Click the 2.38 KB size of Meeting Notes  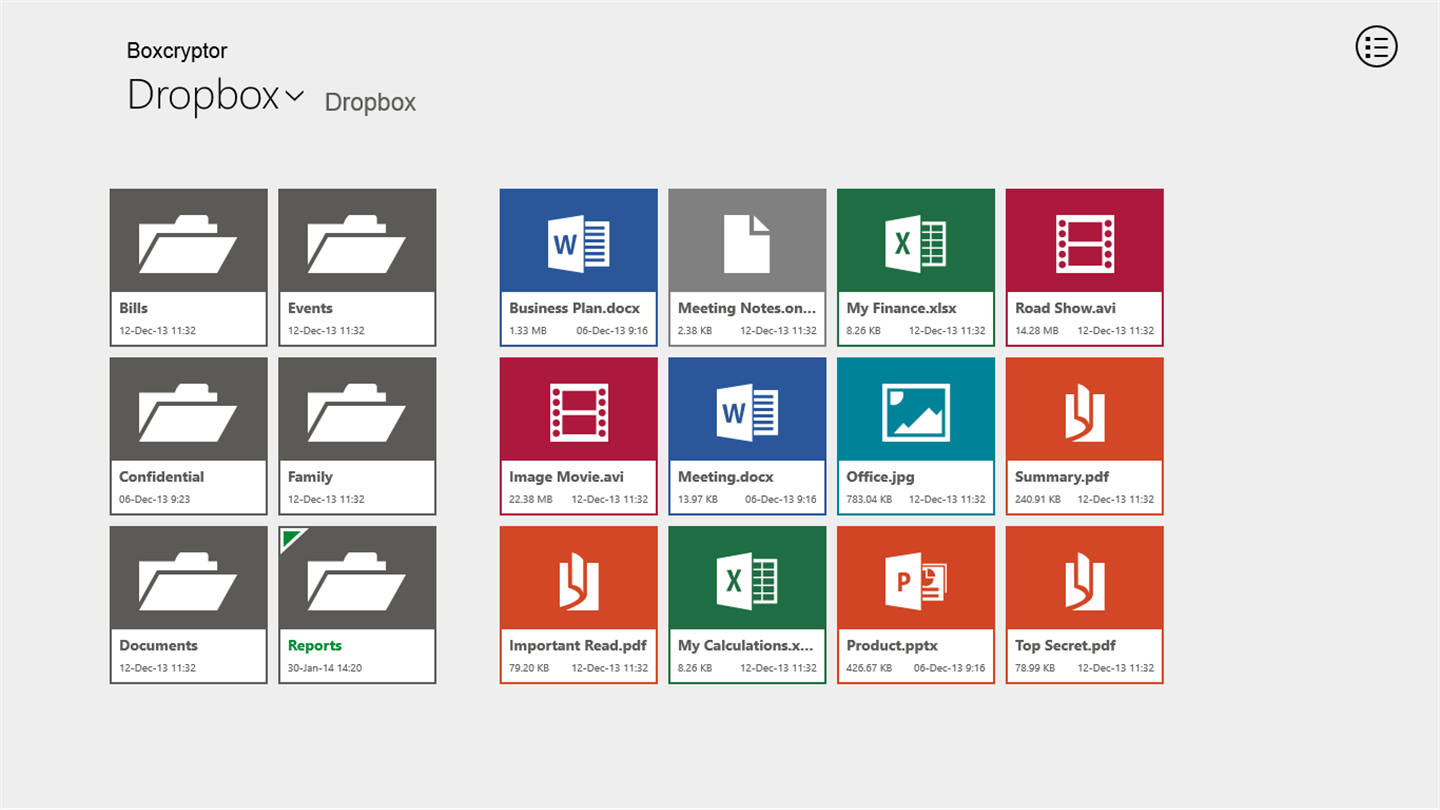[x=695, y=331]
